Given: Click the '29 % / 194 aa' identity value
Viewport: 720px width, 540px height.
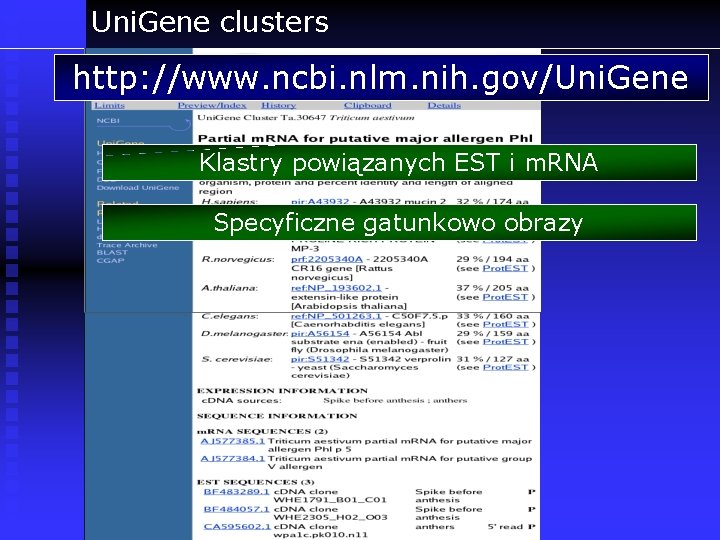Looking at the screenshot, I should pos(492,259).
